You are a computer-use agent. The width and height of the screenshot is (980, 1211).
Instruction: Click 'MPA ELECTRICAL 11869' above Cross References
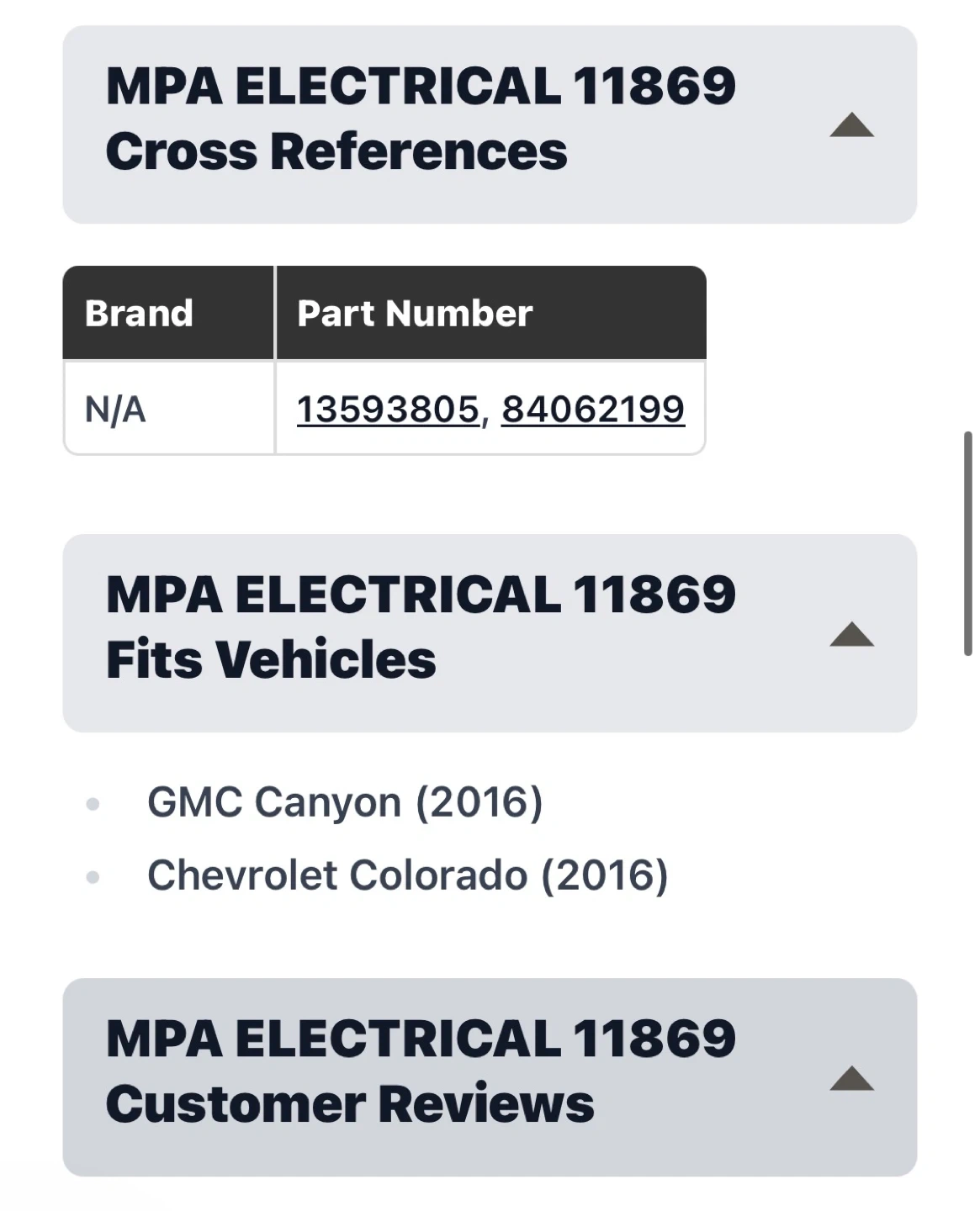[421, 86]
